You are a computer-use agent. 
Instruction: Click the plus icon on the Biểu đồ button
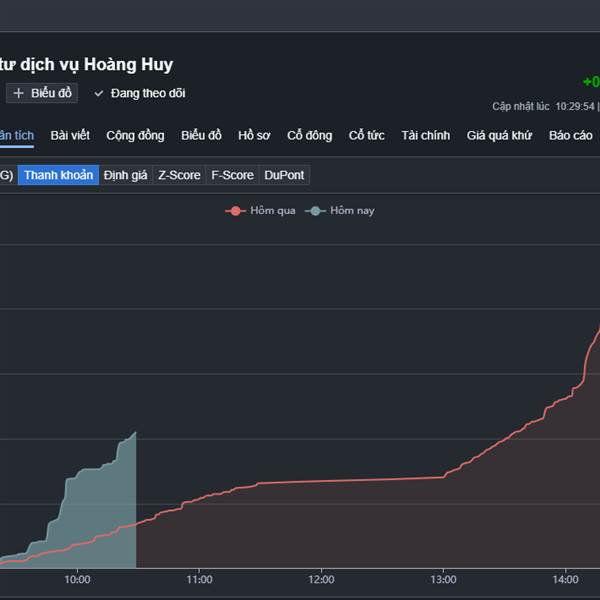pos(19,93)
